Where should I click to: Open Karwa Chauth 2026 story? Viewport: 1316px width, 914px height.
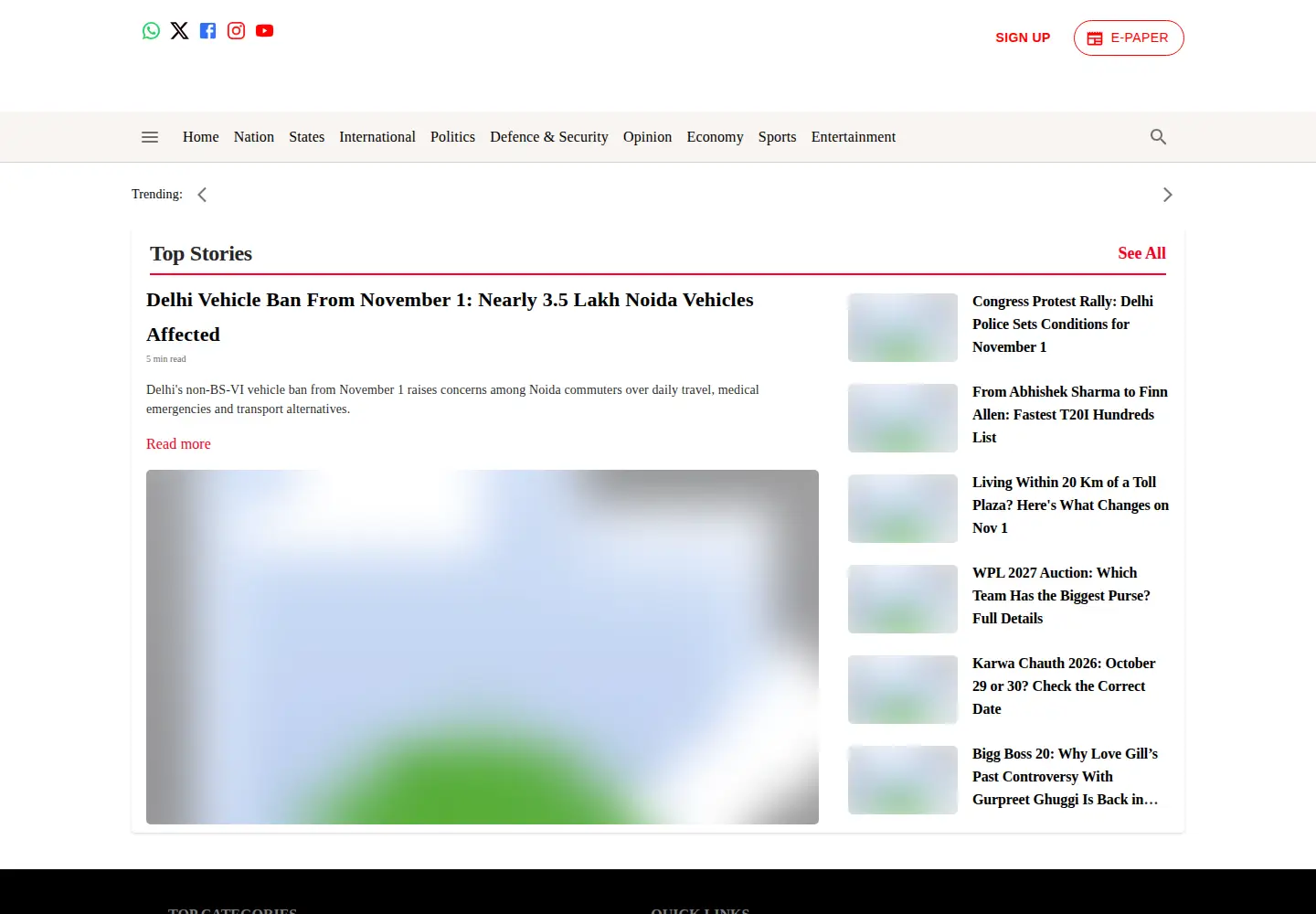(x=1064, y=686)
